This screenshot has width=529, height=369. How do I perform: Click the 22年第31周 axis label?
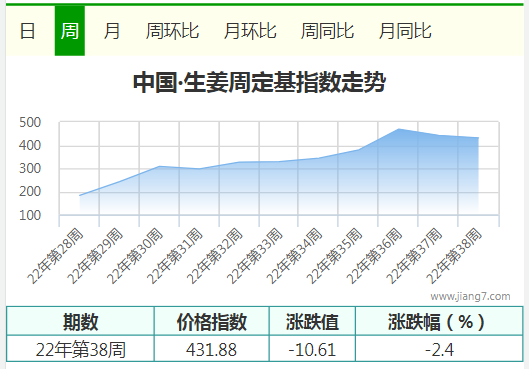(x=175, y=256)
